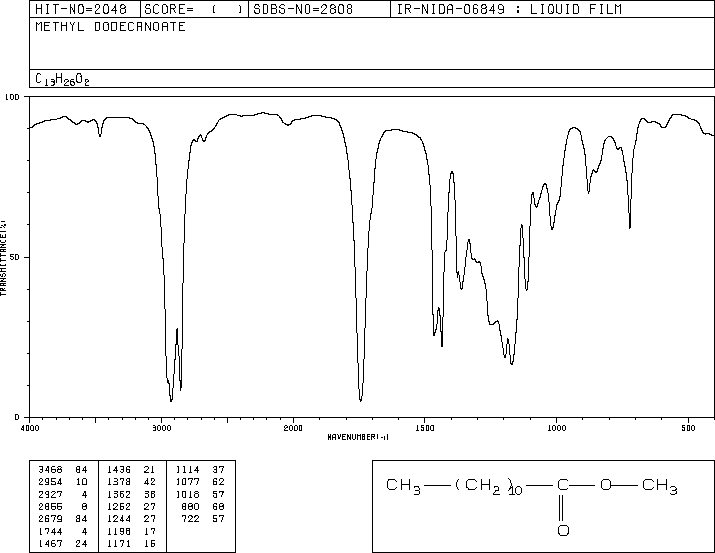Screen dimensions: 715x553
Task: Click the SDBS-NO=2808 header text
Action: pyautogui.click(x=303, y=9)
